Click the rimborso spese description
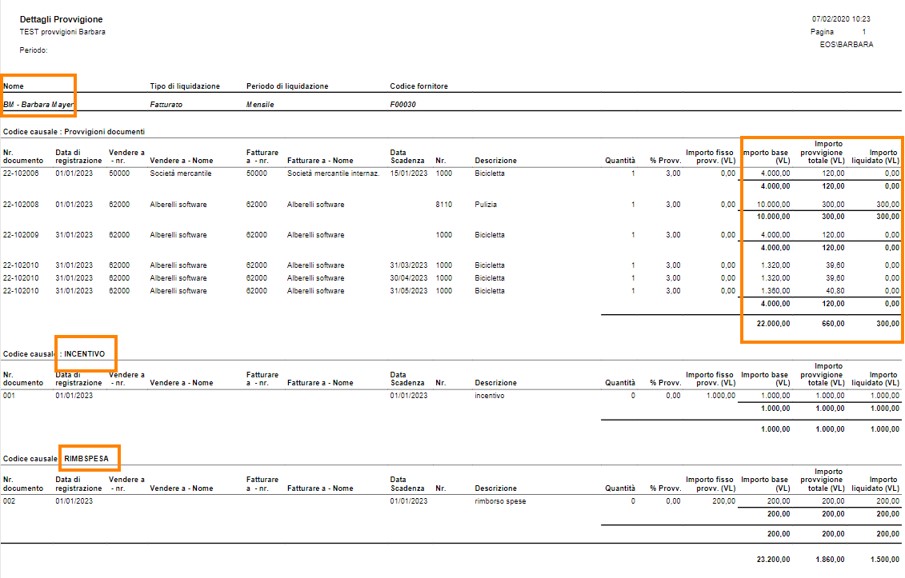 [499, 500]
